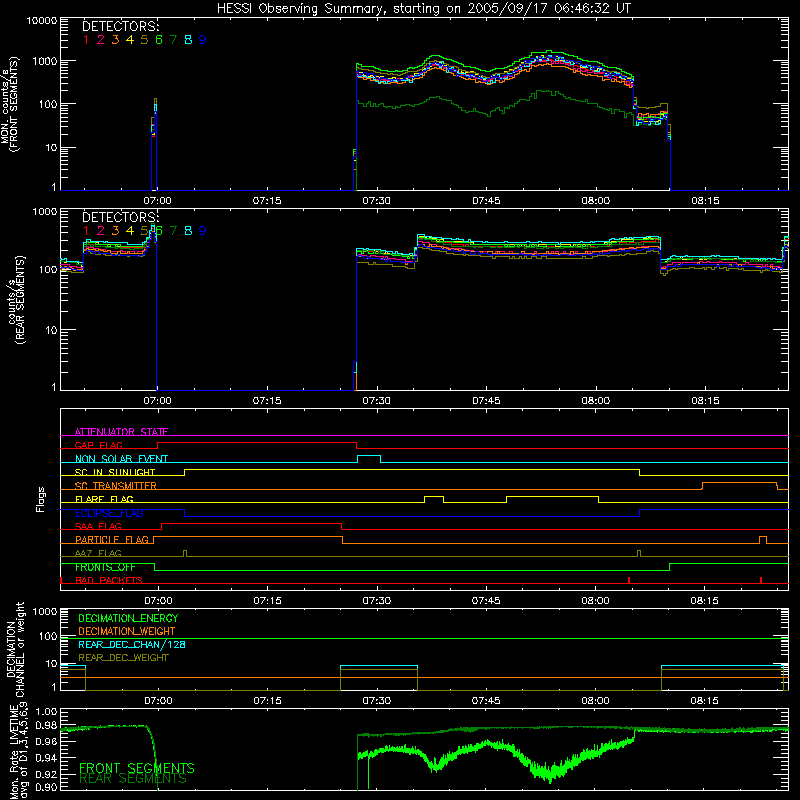
Task: Click the REAR_DEC_WEIGHT legend entry
Action: [x=123, y=658]
